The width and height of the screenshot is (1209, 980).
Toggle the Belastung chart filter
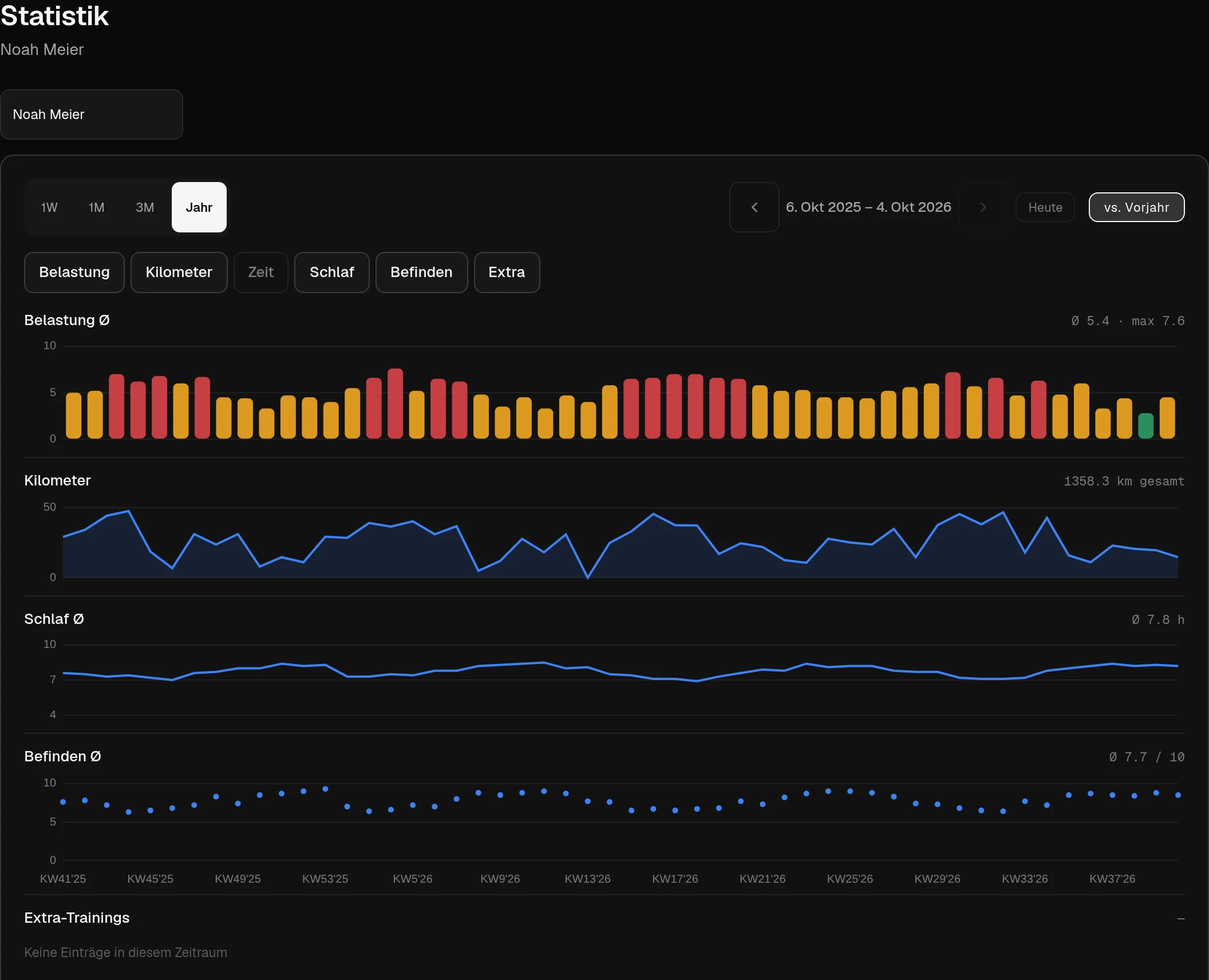[74, 272]
